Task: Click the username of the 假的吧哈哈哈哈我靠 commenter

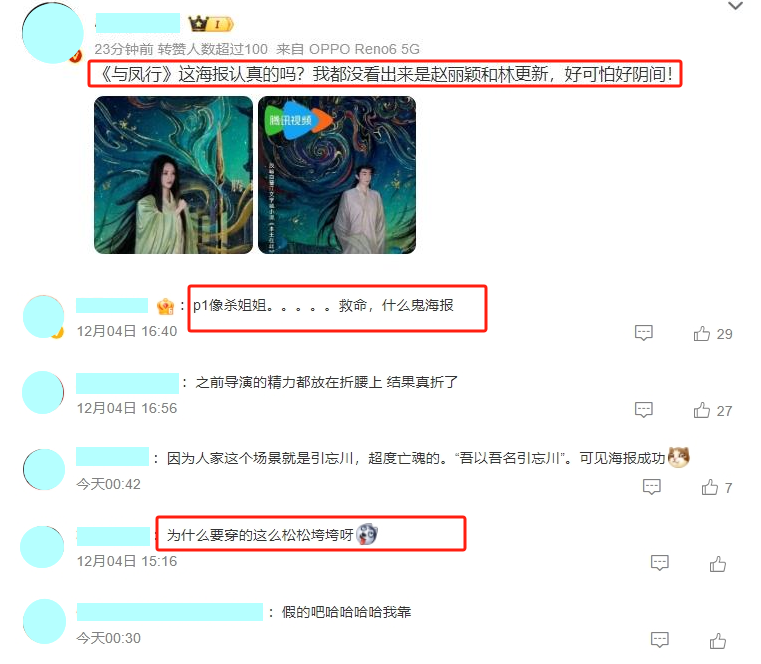Action: point(169,612)
